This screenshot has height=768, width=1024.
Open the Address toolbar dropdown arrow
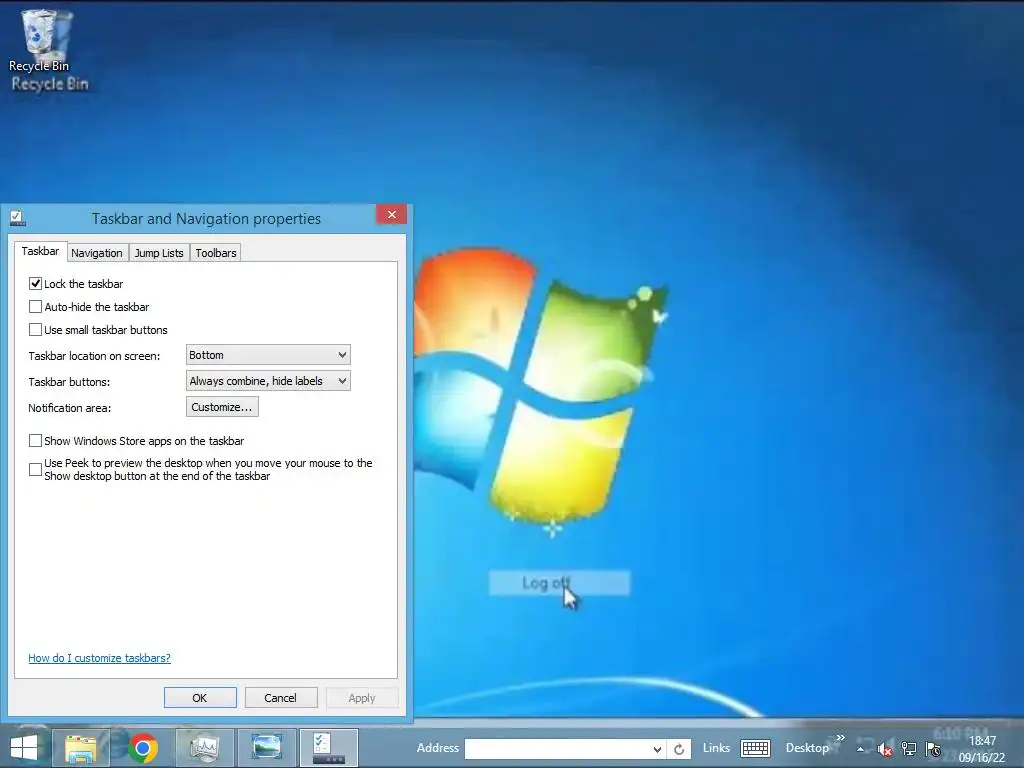tap(657, 749)
